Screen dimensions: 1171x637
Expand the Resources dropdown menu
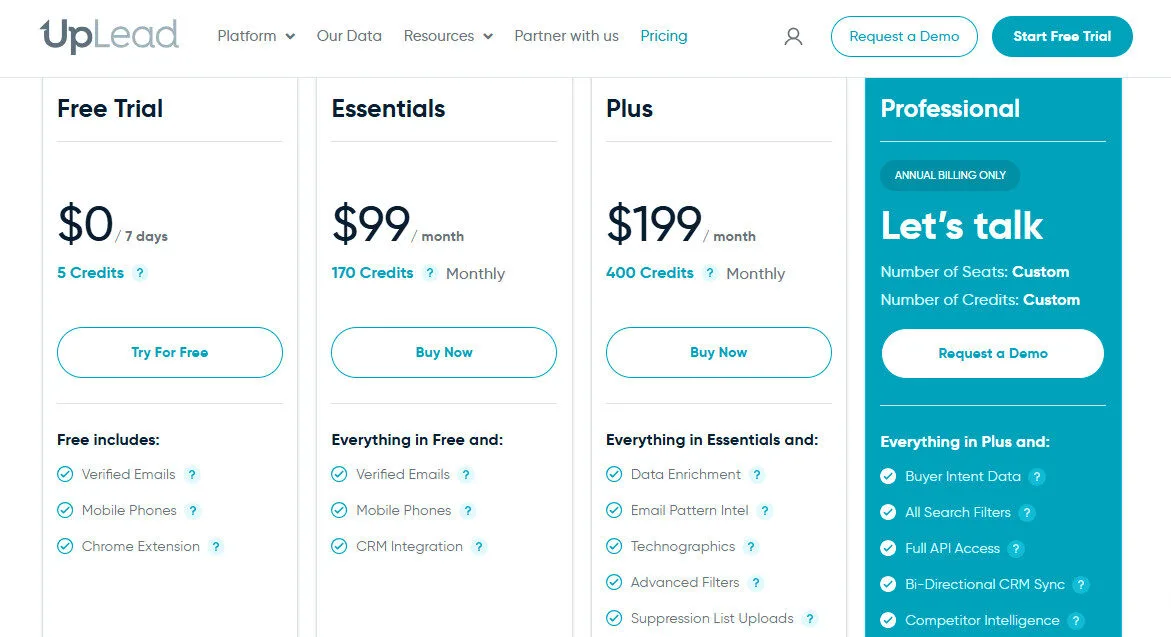click(447, 36)
